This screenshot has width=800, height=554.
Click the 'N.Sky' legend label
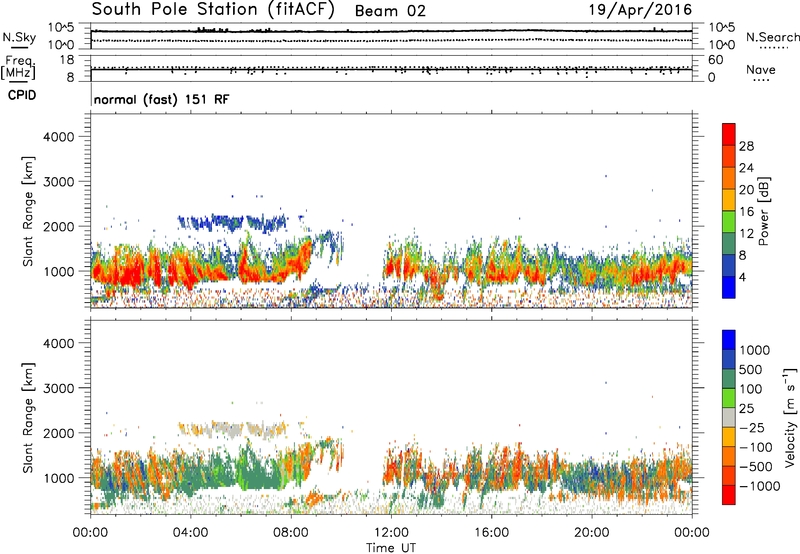point(19,37)
